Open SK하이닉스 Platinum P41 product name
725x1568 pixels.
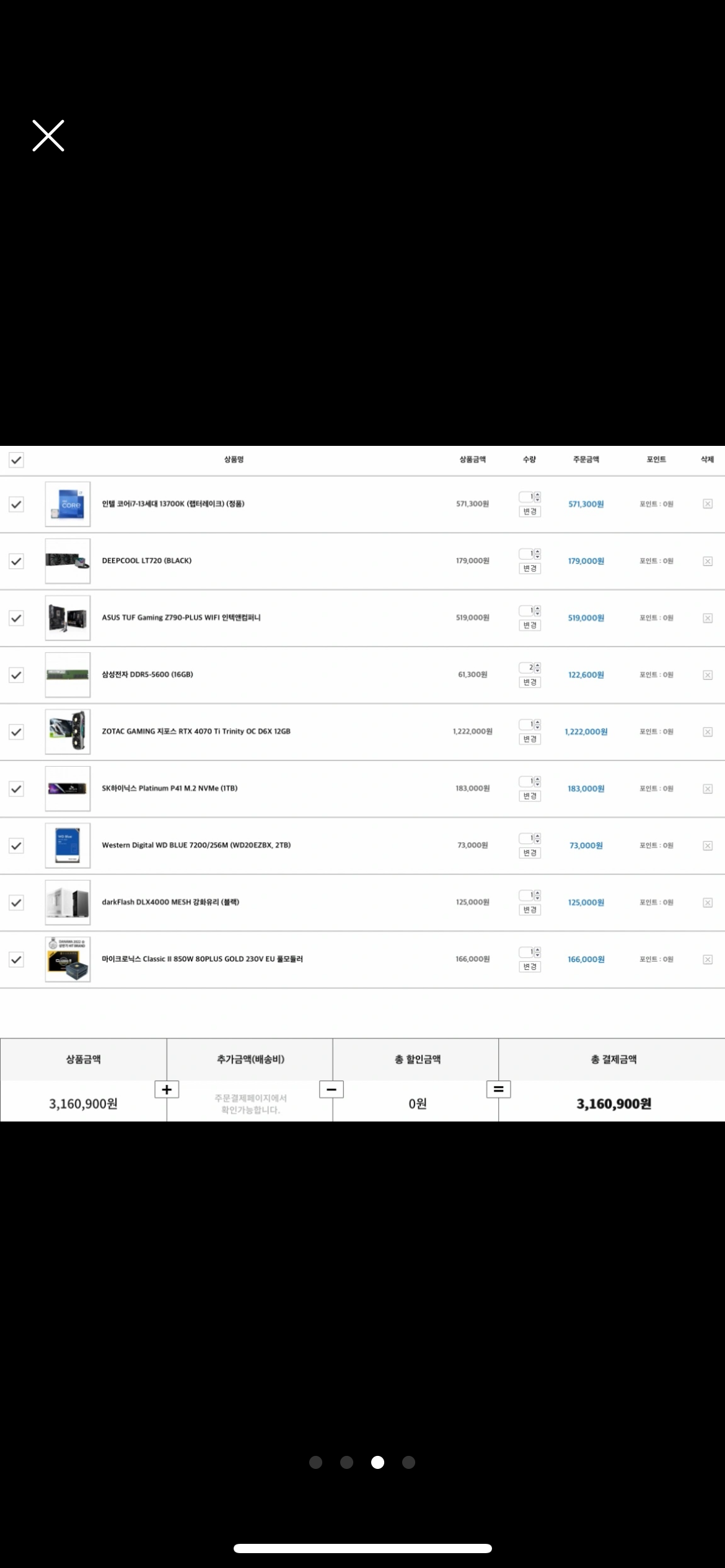pyautogui.click(x=169, y=789)
